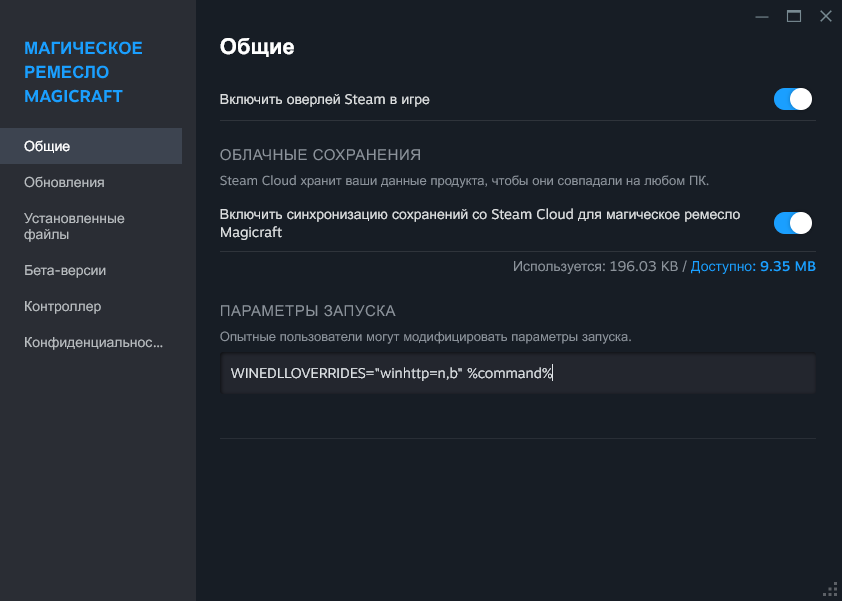Viewport: 842px width, 601px height.
Task: Open the Конфиденциальность sidebar section
Action: point(93,342)
